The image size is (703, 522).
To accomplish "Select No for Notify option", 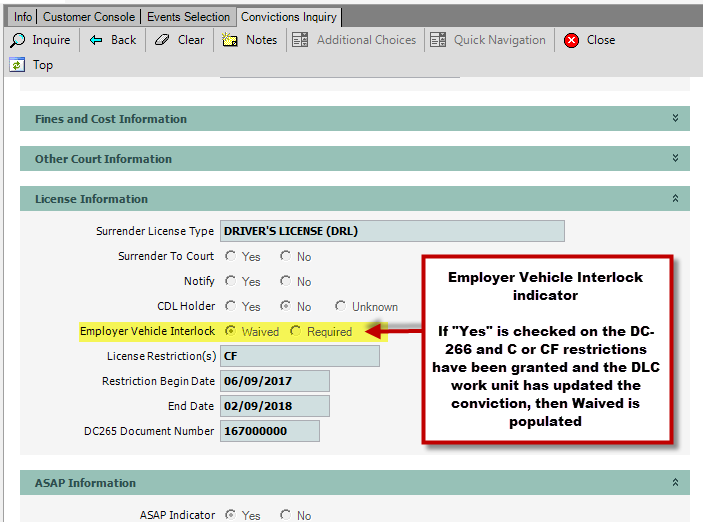I will pos(285,282).
